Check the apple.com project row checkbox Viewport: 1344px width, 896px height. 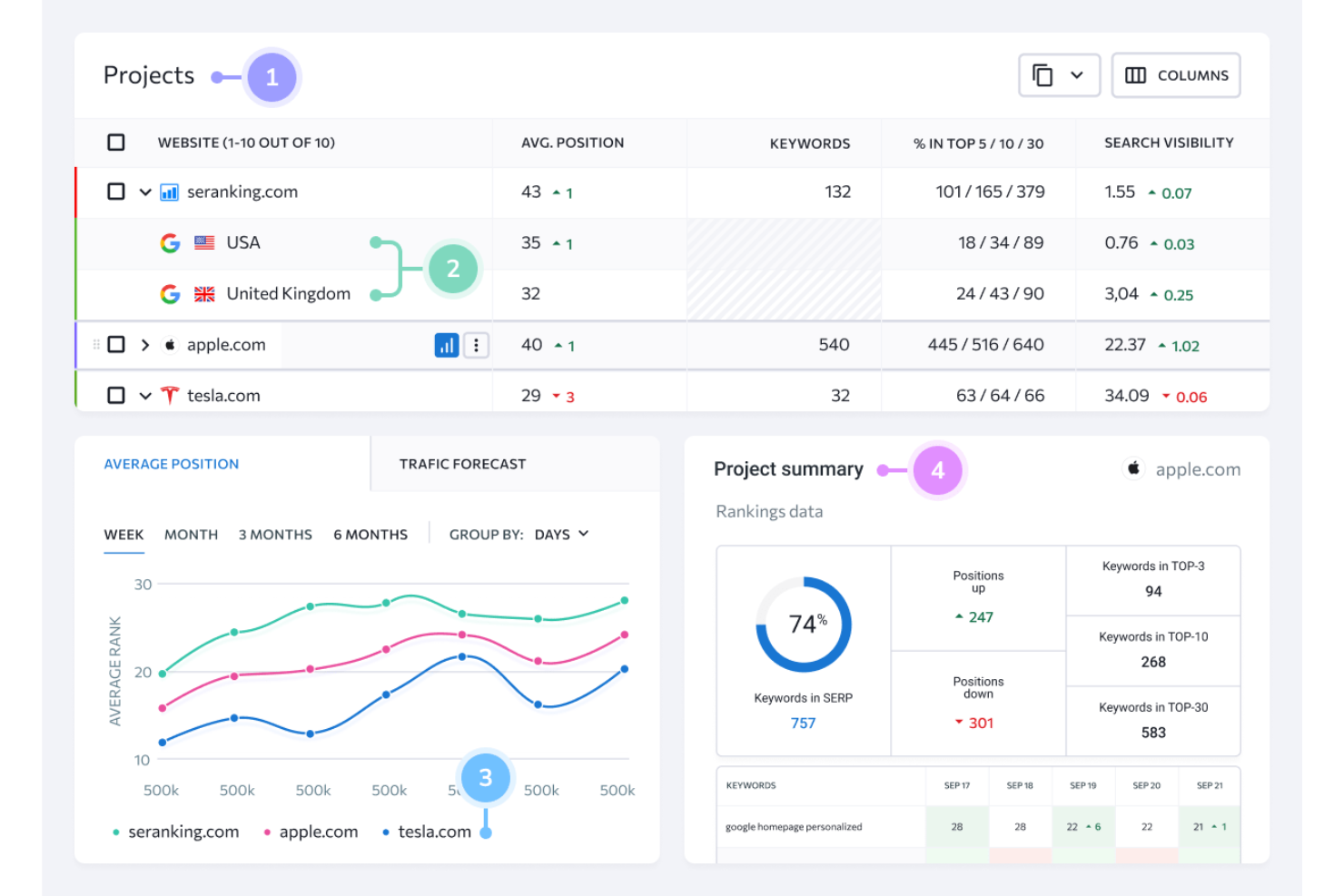click(116, 345)
